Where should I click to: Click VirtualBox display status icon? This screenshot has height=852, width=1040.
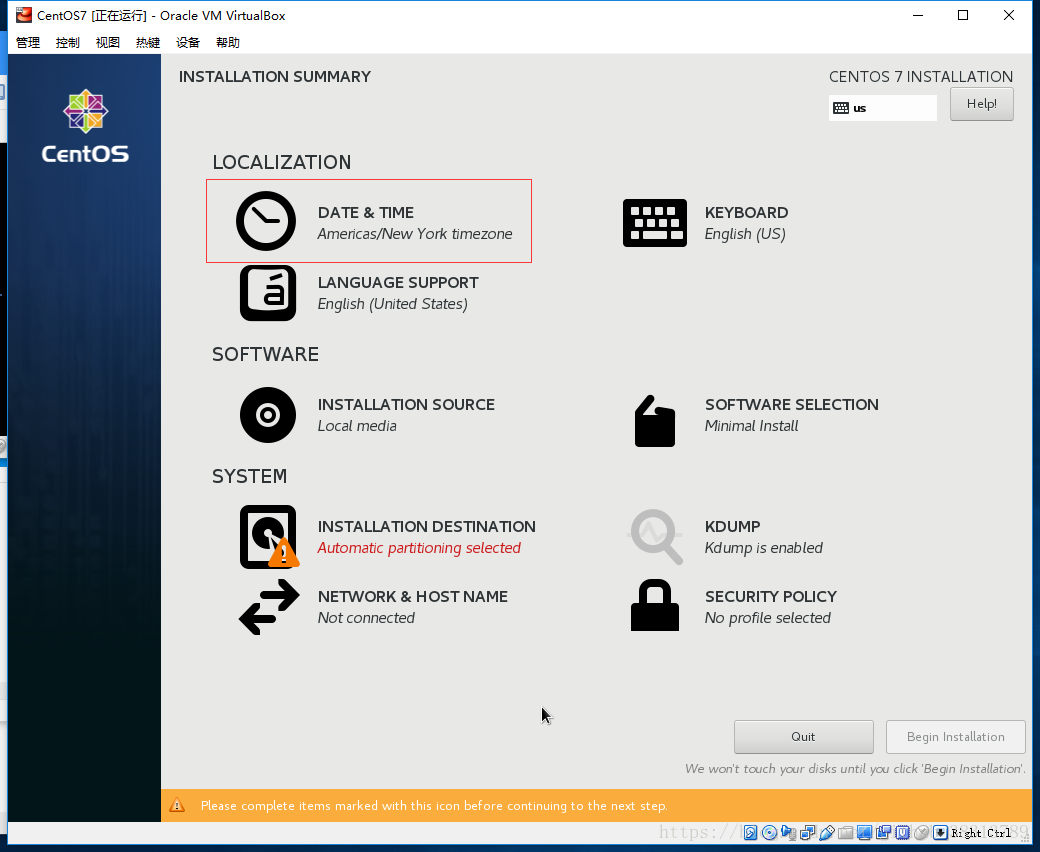click(x=864, y=833)
